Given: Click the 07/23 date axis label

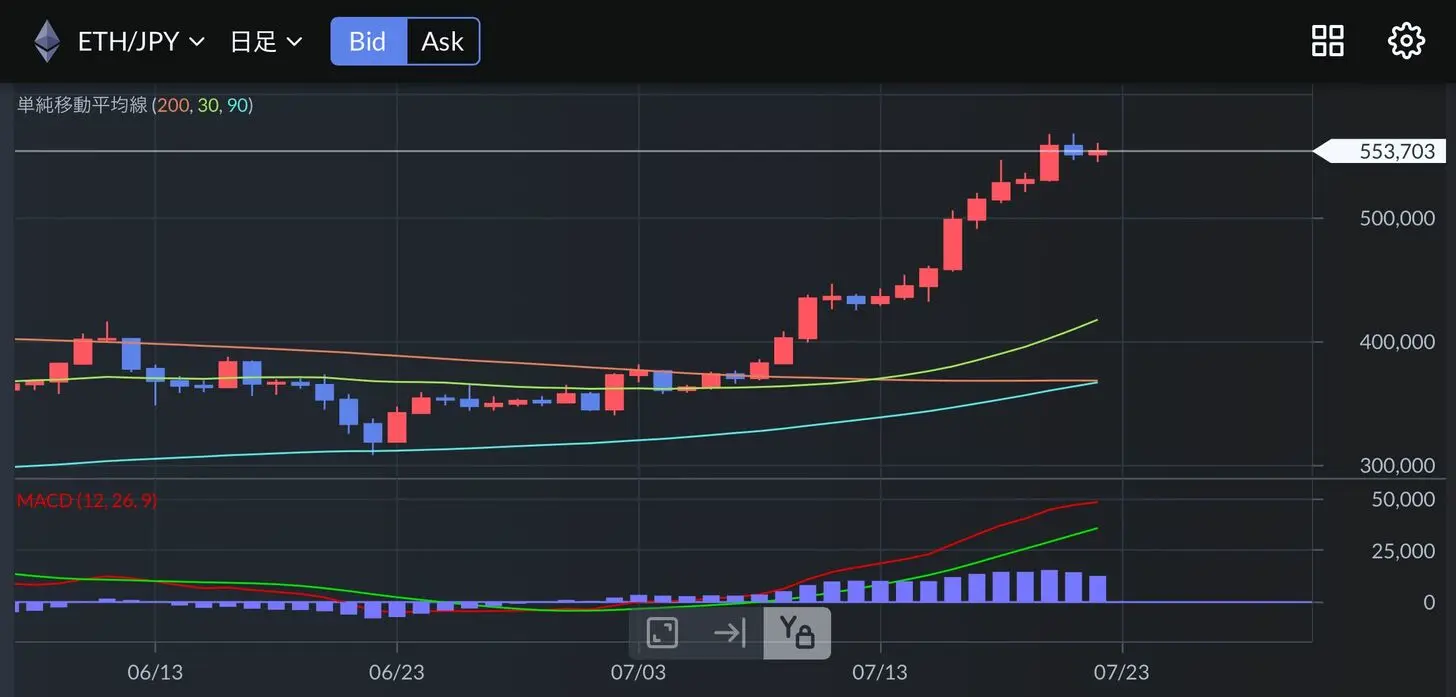Looking at the screenshot, I should pos(1123,671).
